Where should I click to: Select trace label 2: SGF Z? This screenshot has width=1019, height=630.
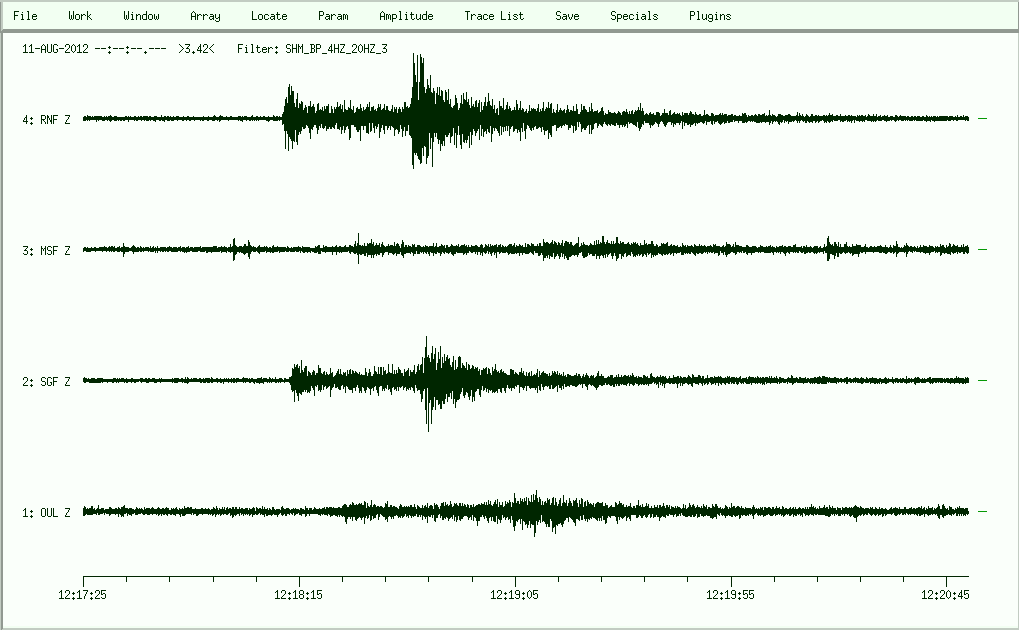coord(46,382)
